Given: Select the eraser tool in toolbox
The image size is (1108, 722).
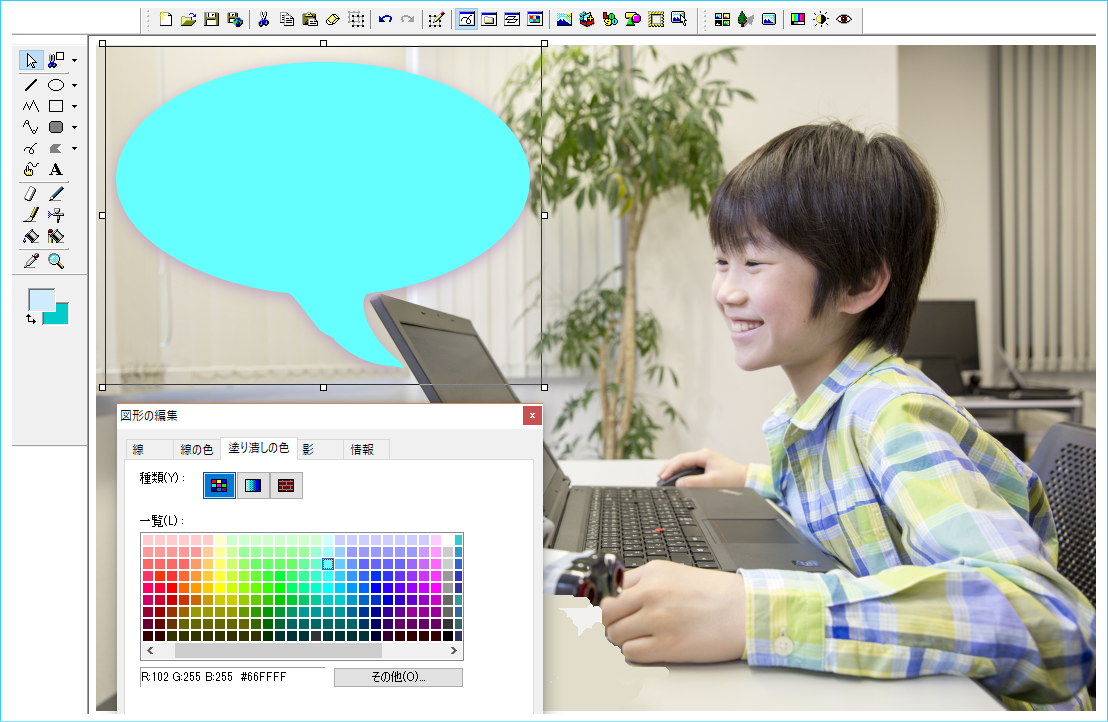Looking at the screenshot, I should click(31, 193).
